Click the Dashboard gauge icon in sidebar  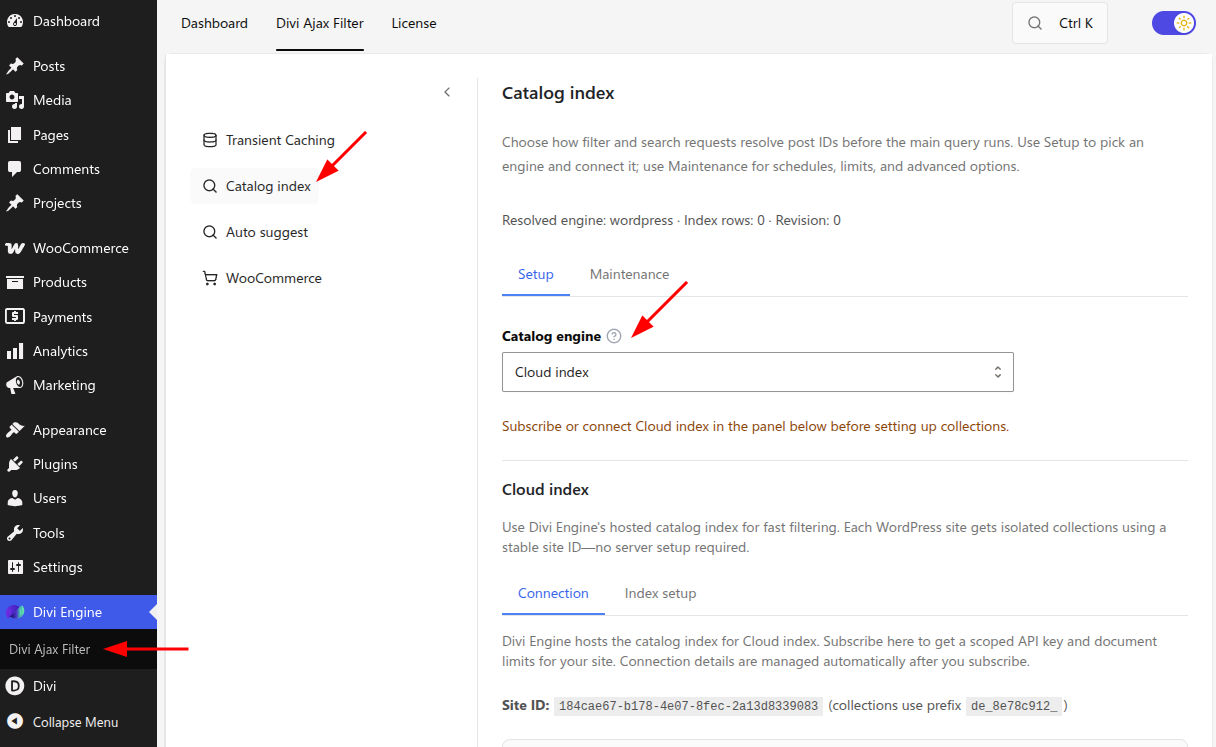click(15, 21)
